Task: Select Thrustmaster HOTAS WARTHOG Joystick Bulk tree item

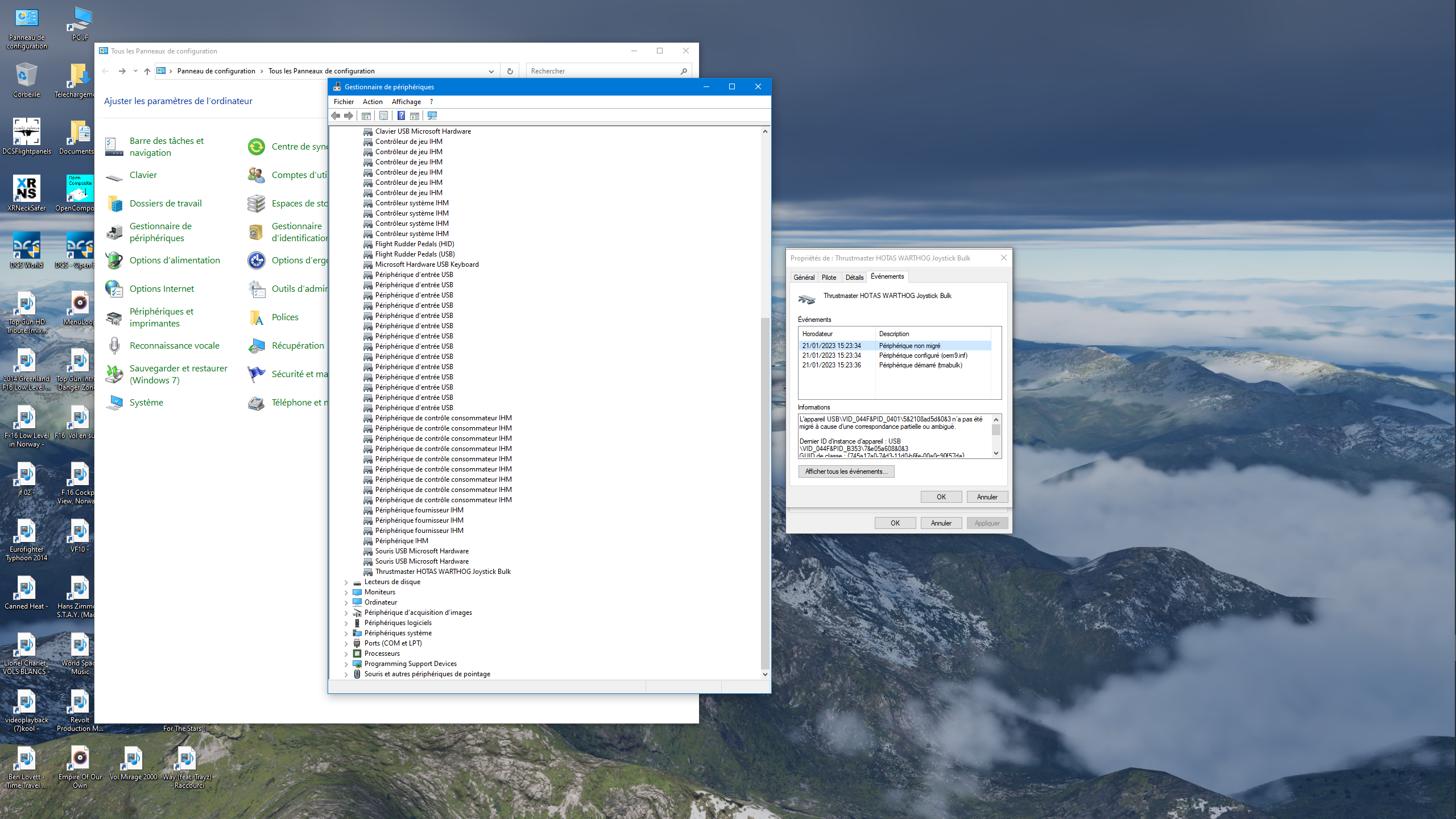Action: (442, 572)
